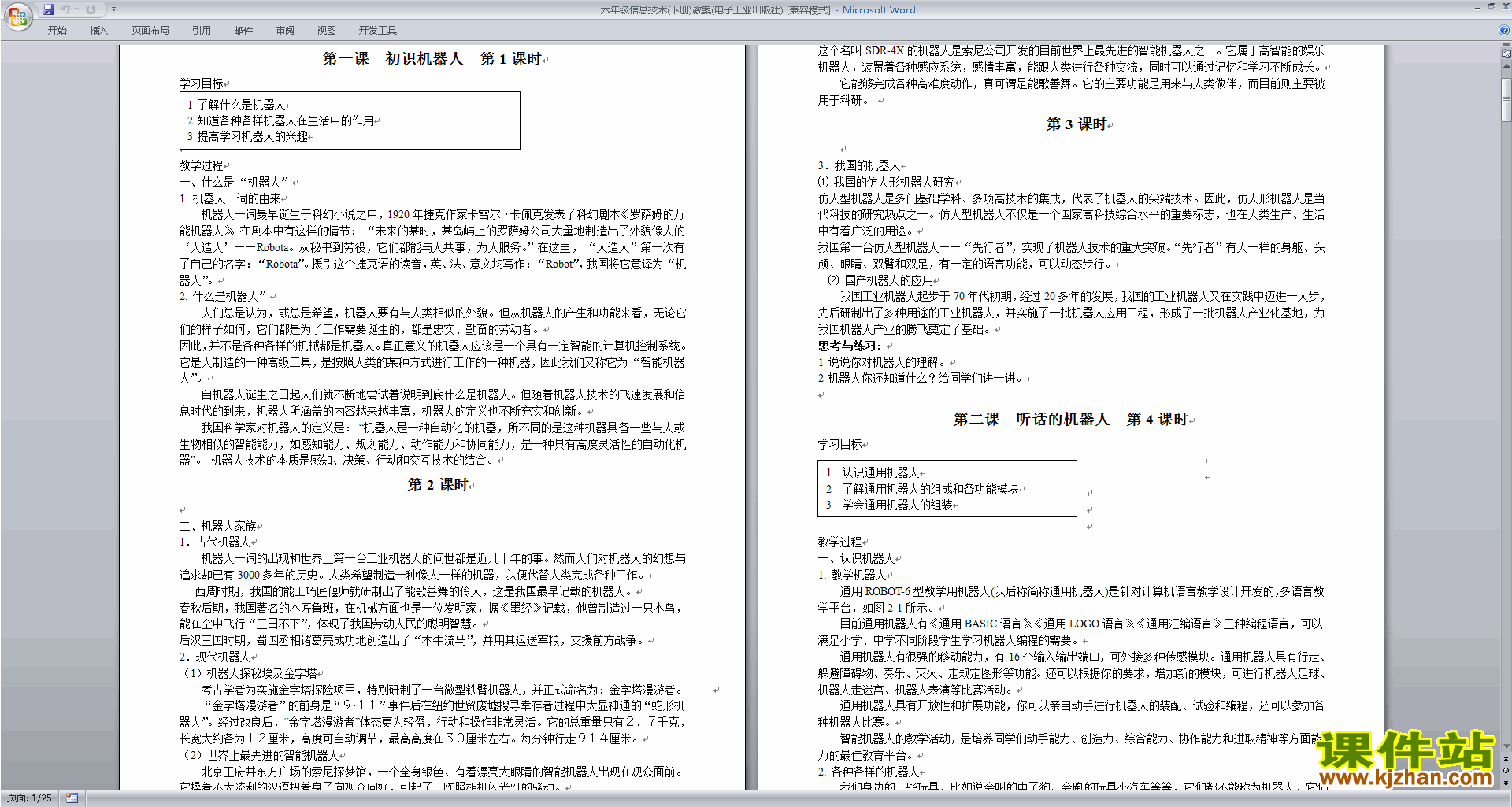Image resolution: width=1512 pixels, height=807 pixels.
Task: Open the 页面布局 tab
Action: [150, 30]
